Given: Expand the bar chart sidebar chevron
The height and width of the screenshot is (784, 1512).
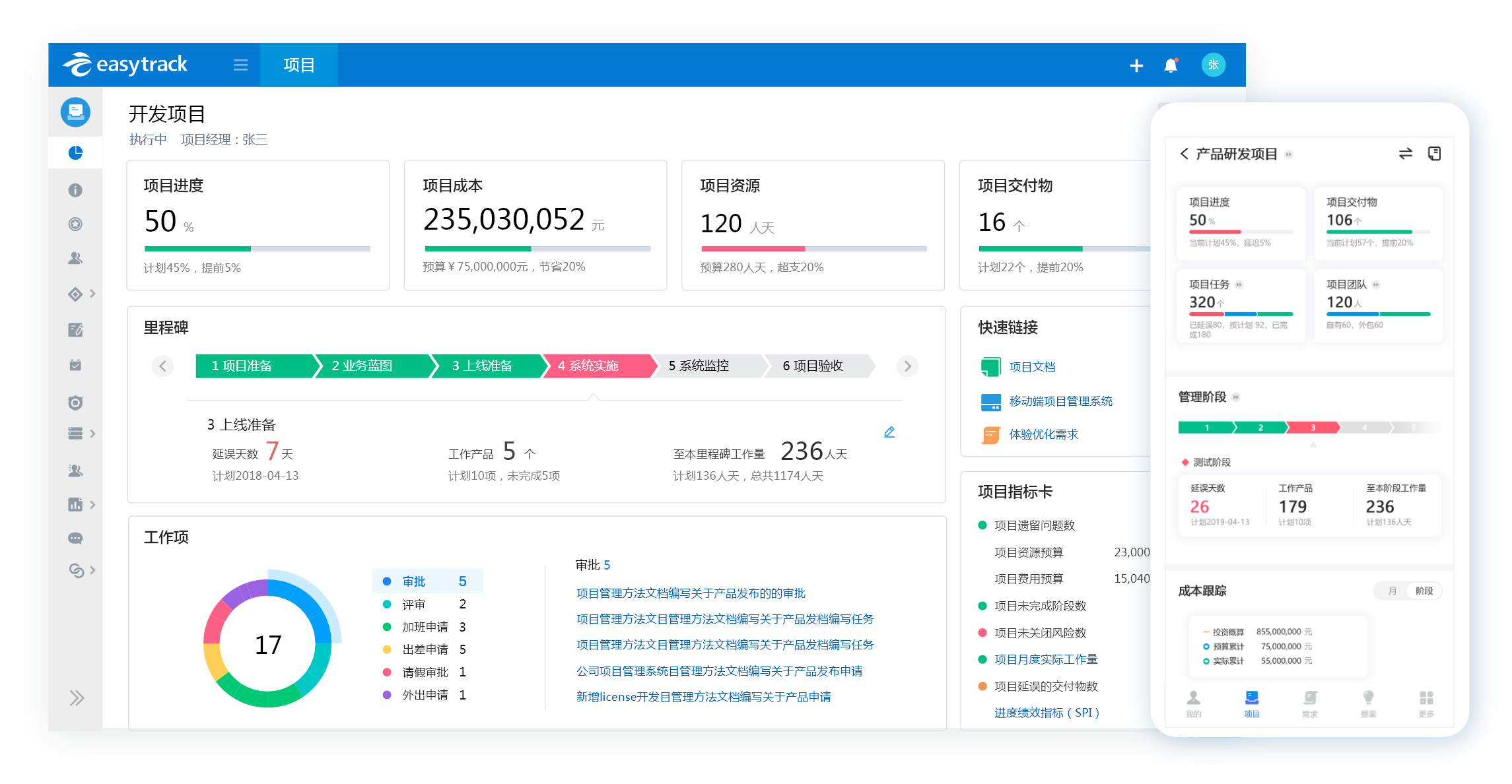Looking at the screenshot, I should [93, 505].
